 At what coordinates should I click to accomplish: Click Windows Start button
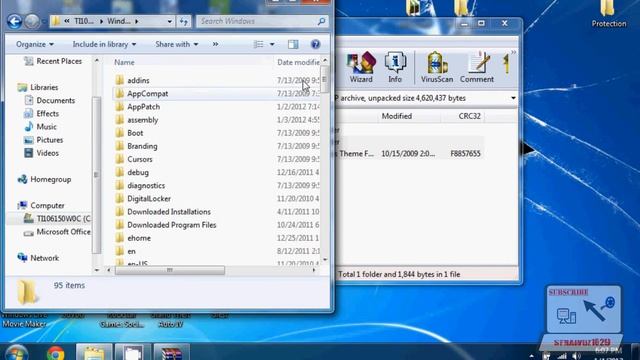(x=16, y=353)
